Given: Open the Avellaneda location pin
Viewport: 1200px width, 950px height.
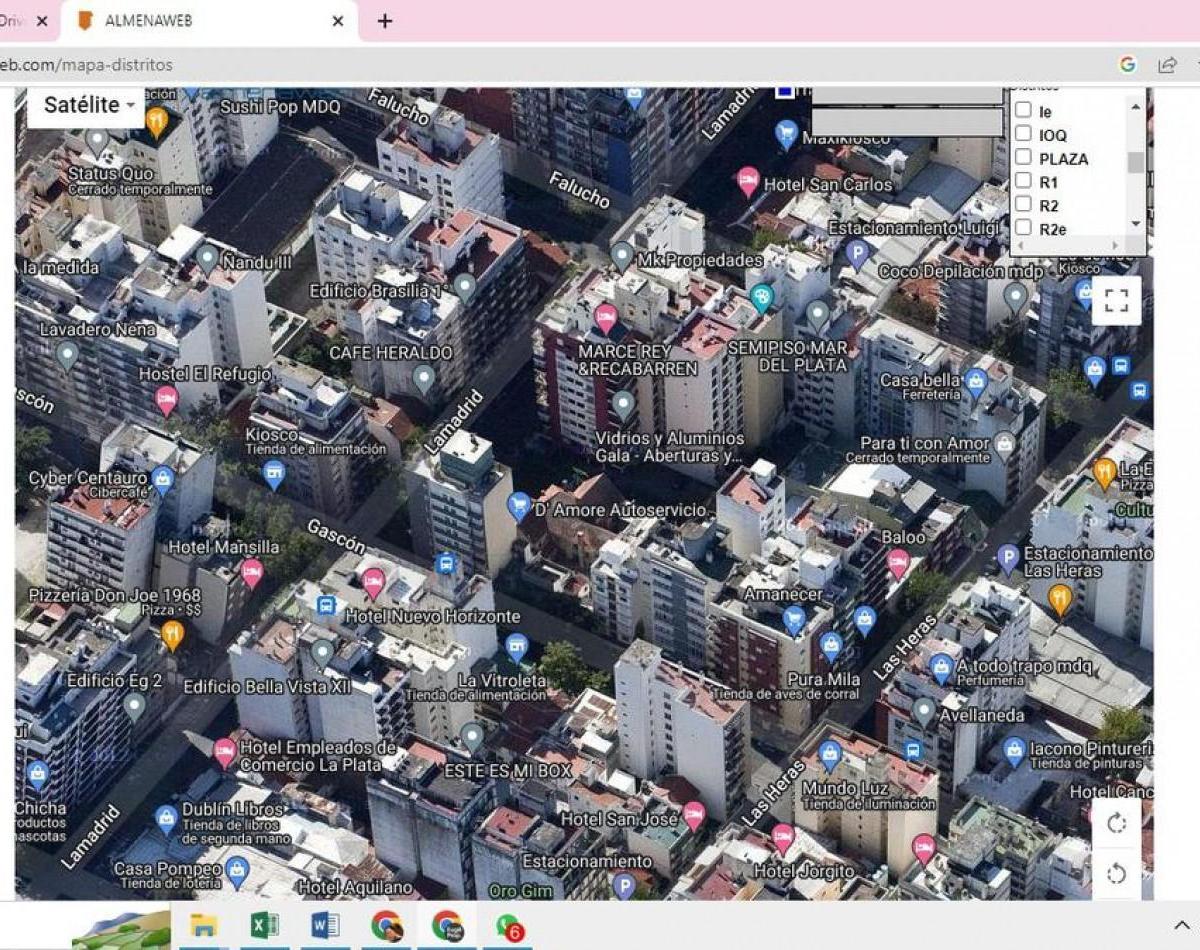Looking at the screenshot, I should pos(925,712).
